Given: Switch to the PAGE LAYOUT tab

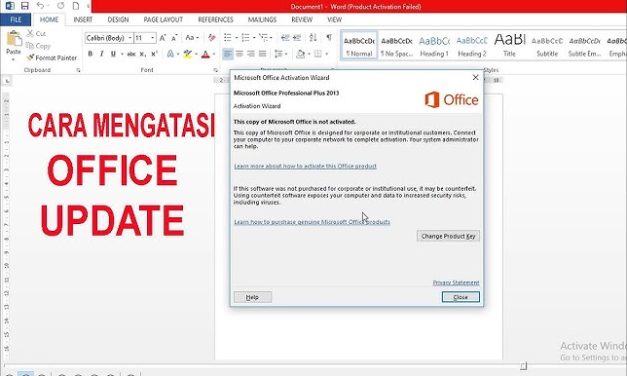Looking at the screenshot, I should (163, 20).
